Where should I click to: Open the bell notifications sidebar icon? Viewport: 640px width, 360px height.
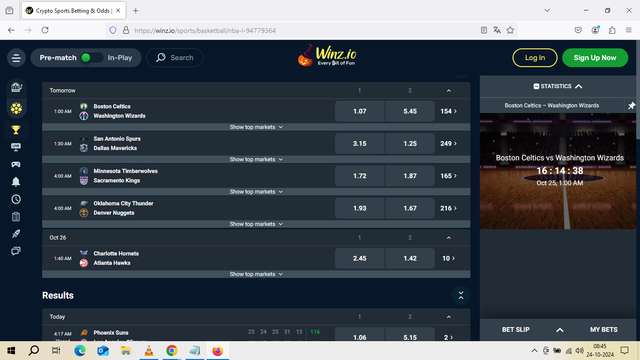[x=16, y=182]
